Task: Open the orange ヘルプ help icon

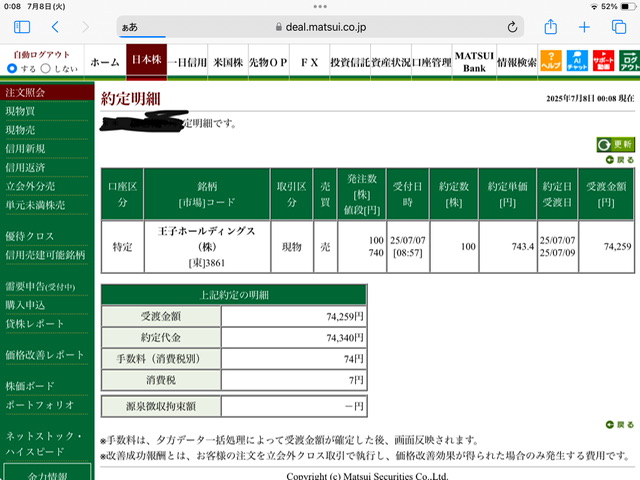Action: (x=551, y=61)
